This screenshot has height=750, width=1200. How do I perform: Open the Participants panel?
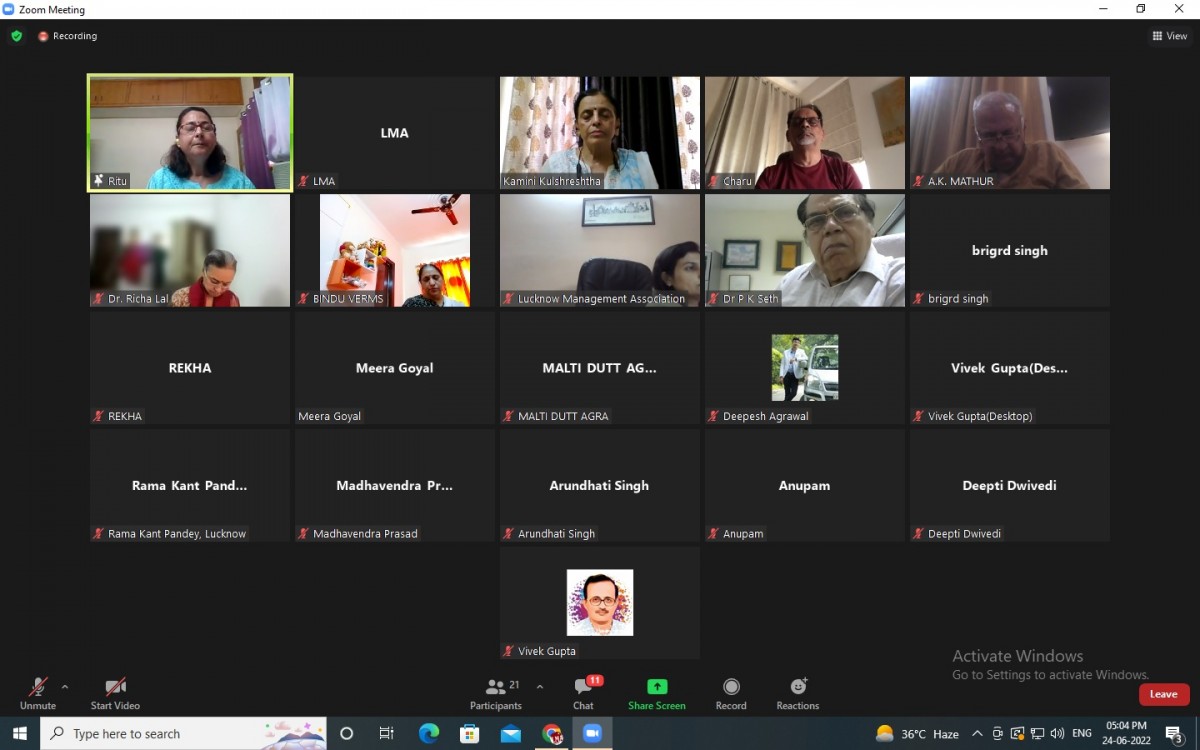496,693
